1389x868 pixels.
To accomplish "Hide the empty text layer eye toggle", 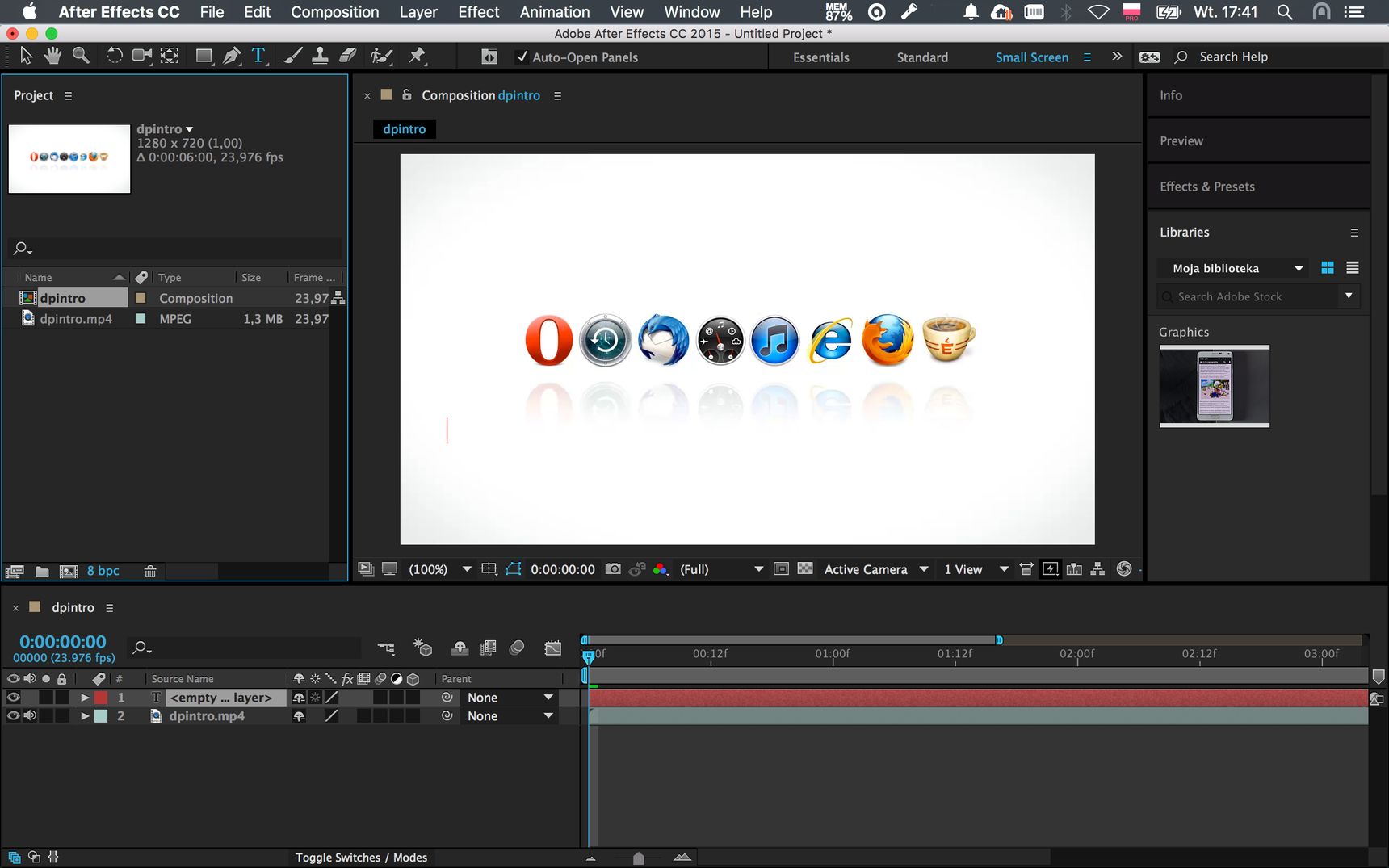I will [x=13, y=698].
